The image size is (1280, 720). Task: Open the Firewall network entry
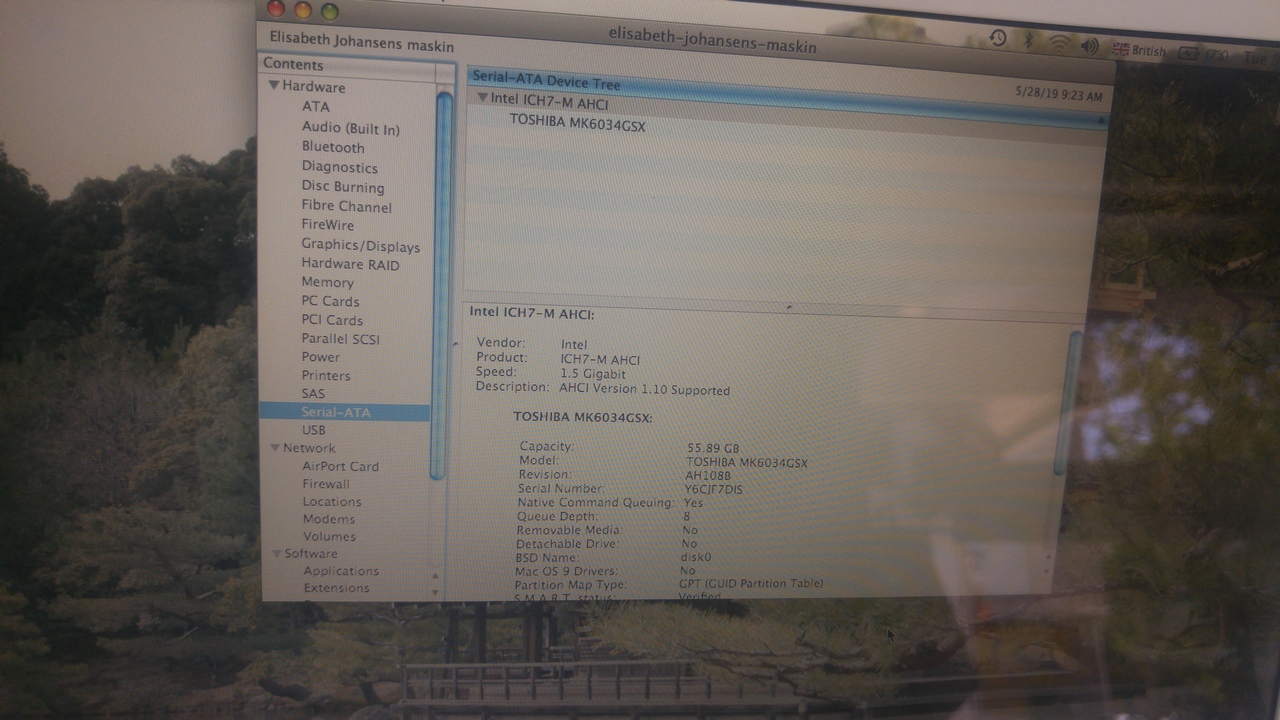(326, 484)
